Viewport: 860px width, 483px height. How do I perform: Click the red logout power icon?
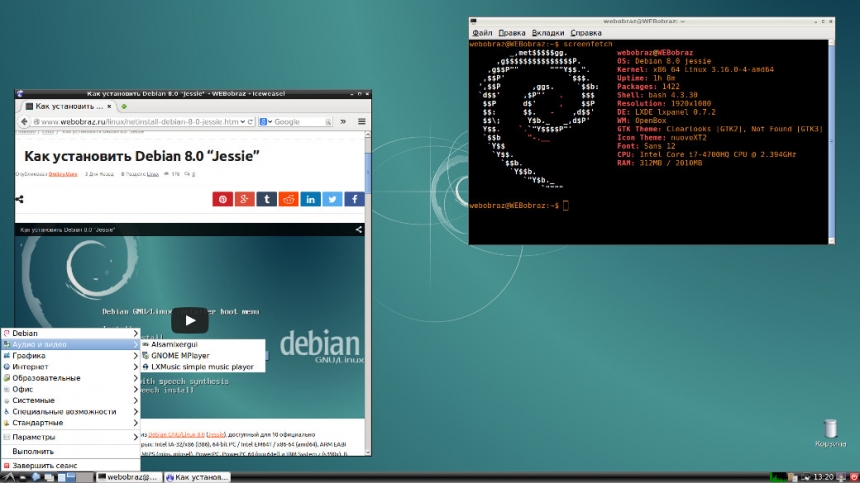point(854,478)
